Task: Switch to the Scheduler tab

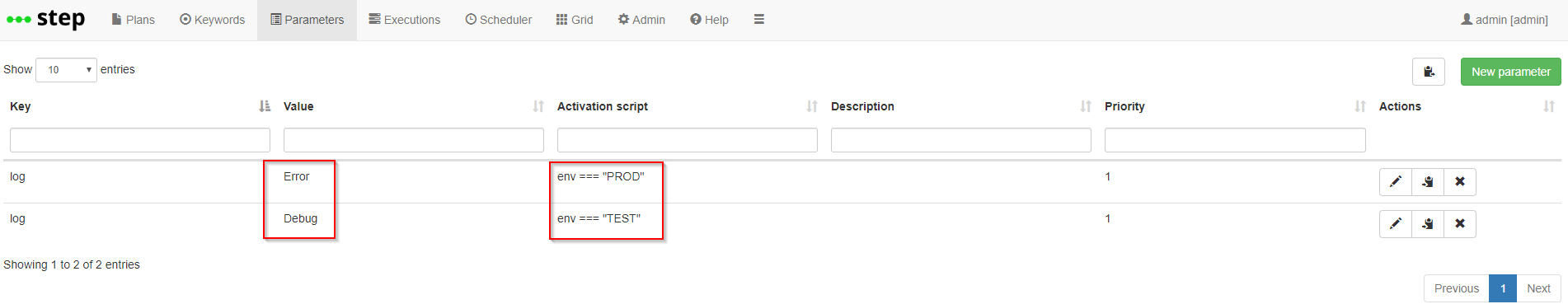Action: (x=499, y=20)
